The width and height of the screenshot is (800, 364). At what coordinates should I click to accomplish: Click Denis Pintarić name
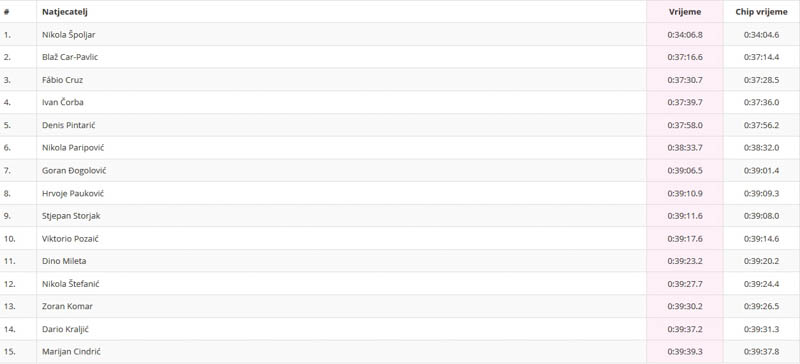(68, 125)
